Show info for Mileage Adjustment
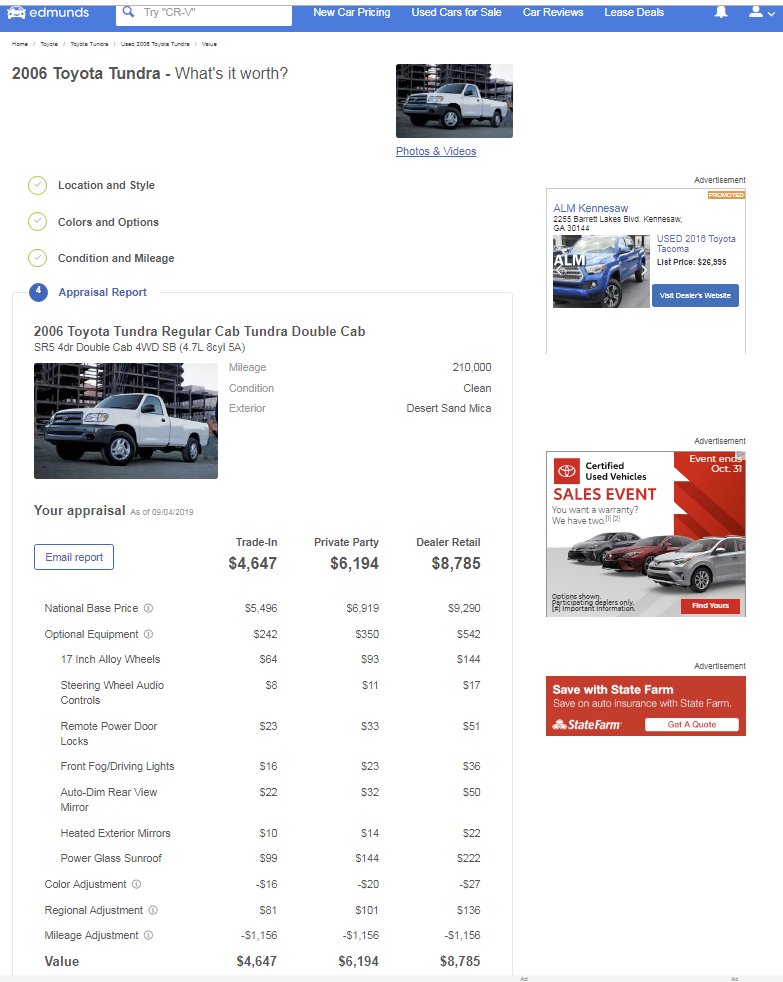The width and height of the screenshot is (783, 982). pos(148,935)
